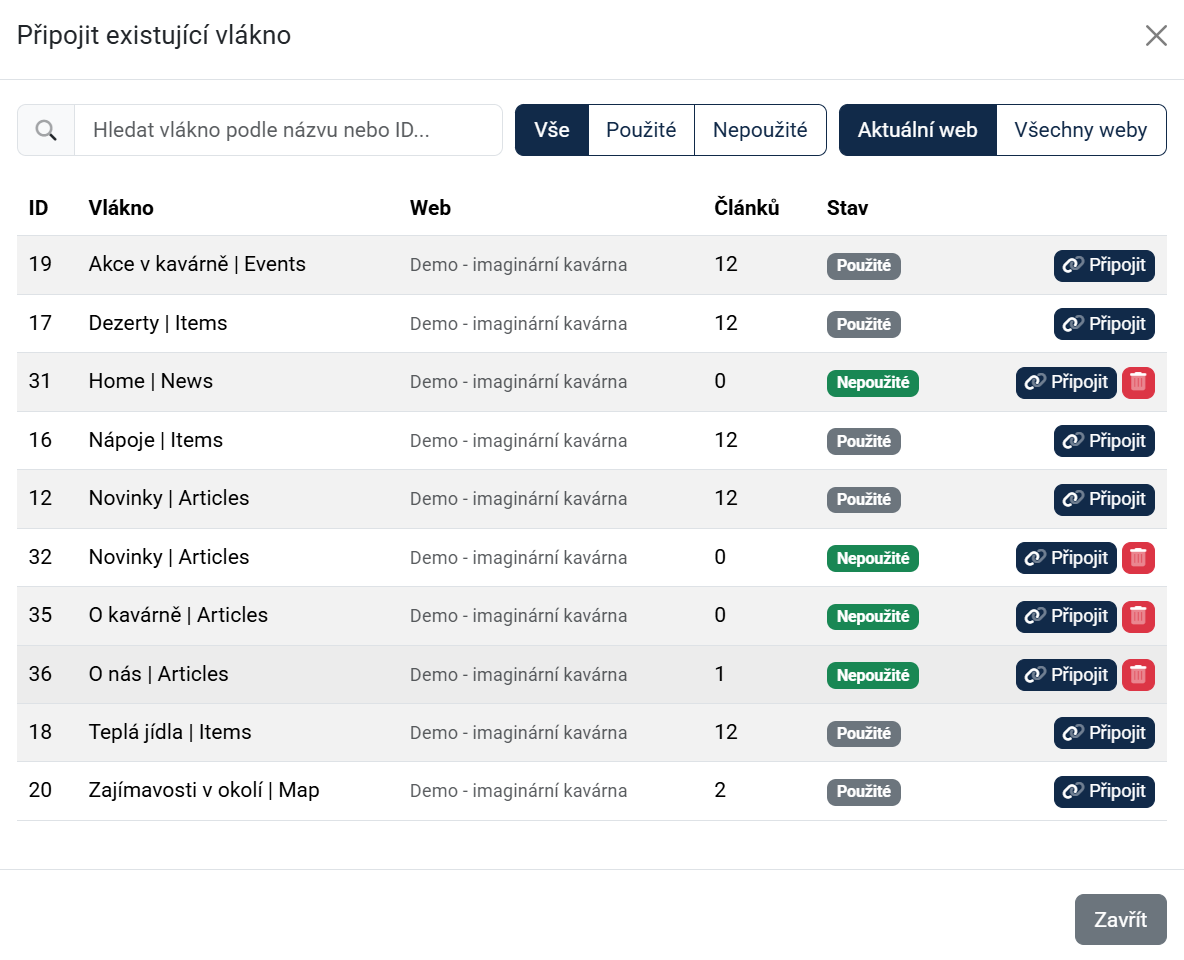Click the Zavřít button
Viewport: 1184px width, 960px height.
point(1121,919)
